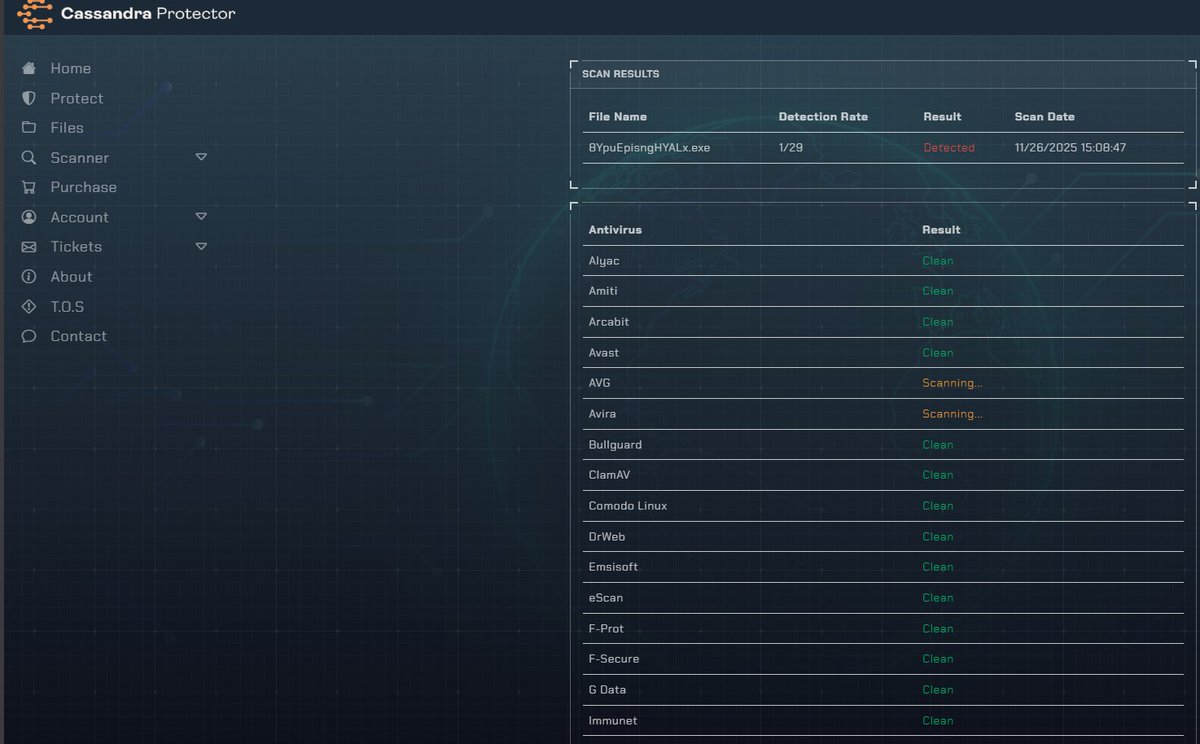The width and height of the screenshot is (1200, 744).
Task: Select the ClamAV antivirus row
Action: click(883, 475)
